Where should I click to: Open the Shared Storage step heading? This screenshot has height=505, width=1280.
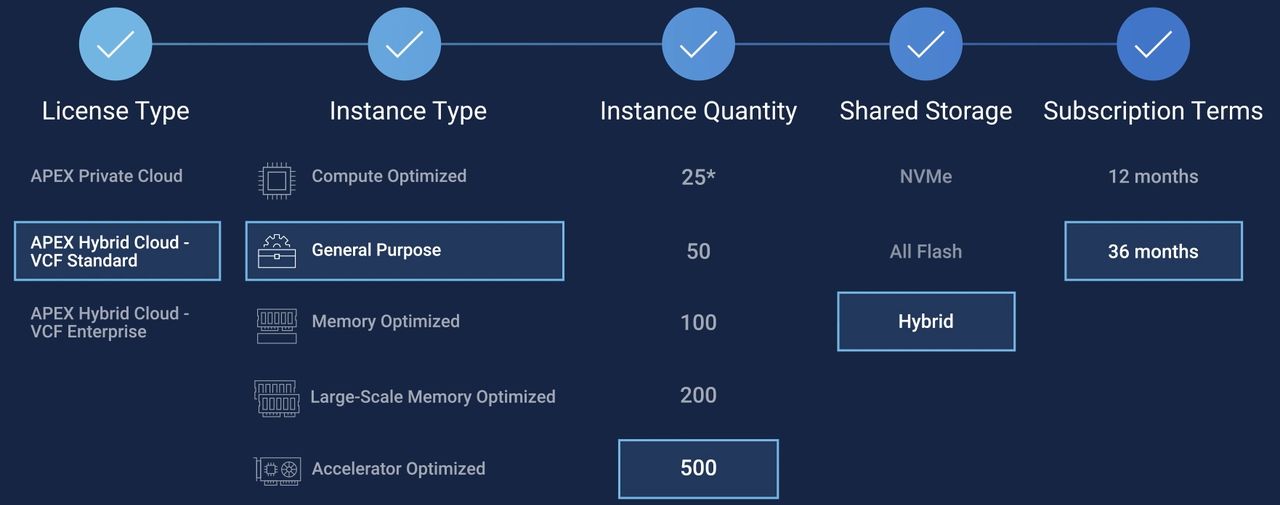tap(926, 111)
